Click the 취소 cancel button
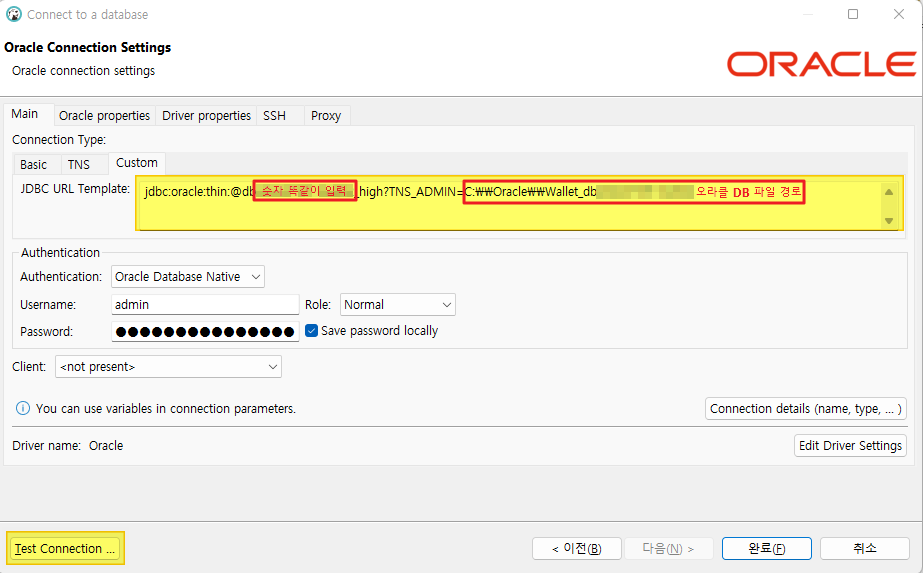Viewport: 923px width, 573px height. click(865, 549)
